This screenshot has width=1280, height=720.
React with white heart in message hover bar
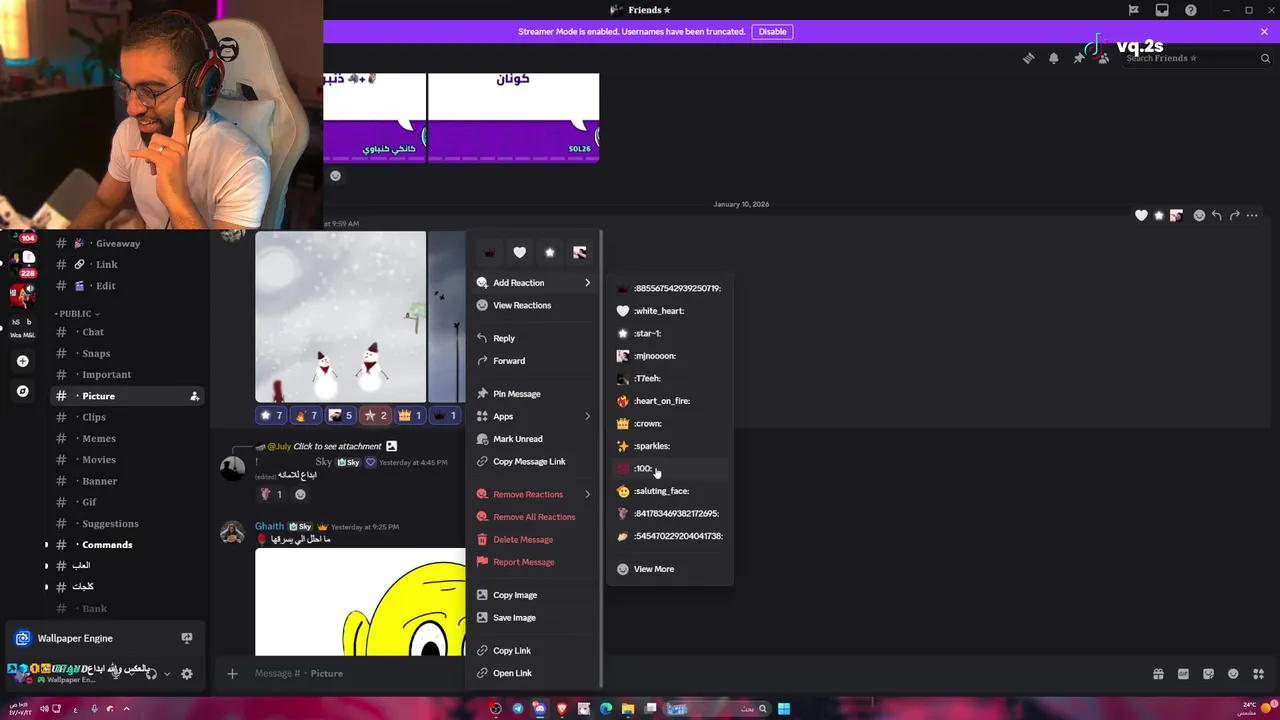[1141, 215]
